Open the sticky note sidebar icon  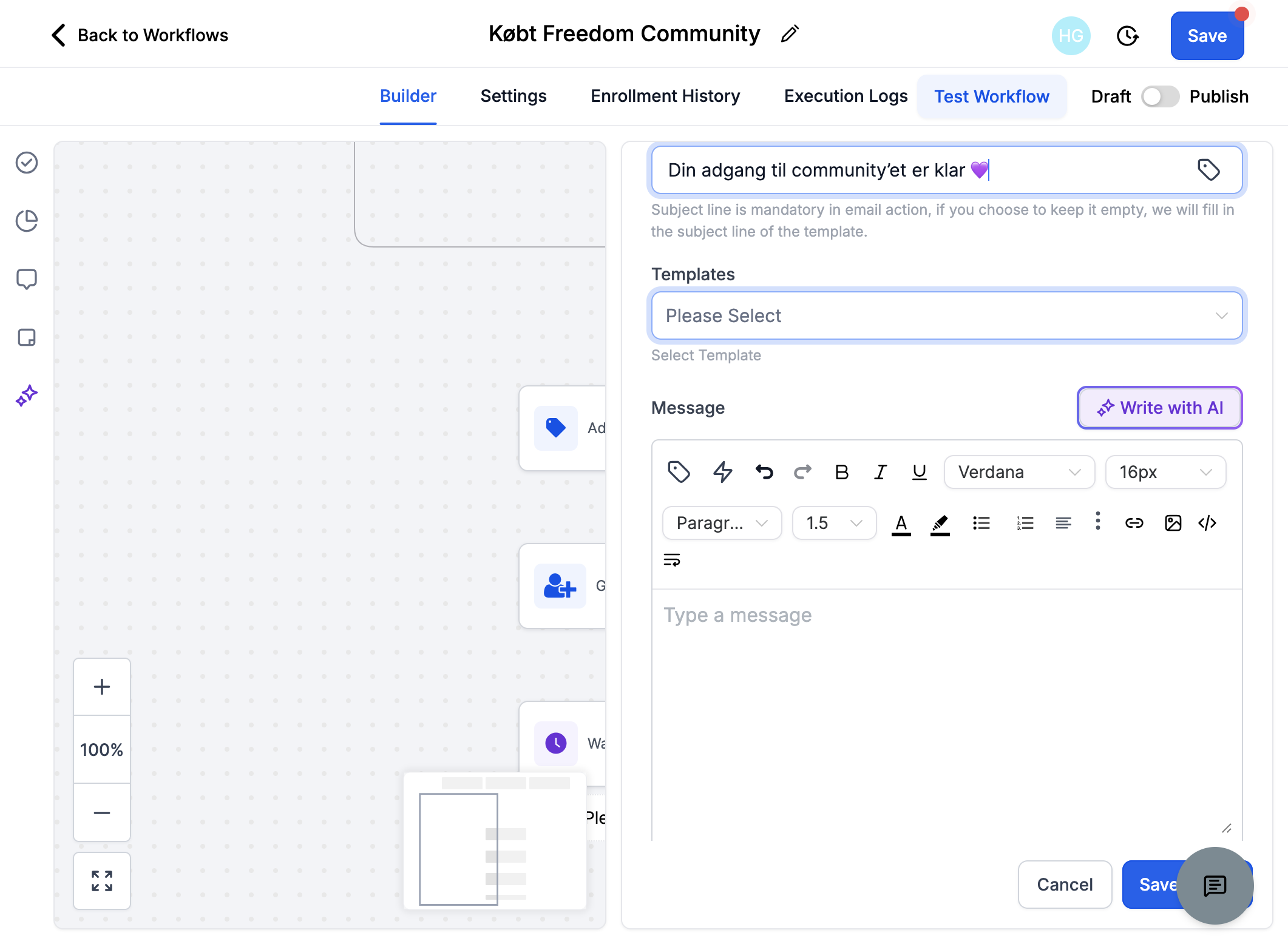[x=27, y=337]
